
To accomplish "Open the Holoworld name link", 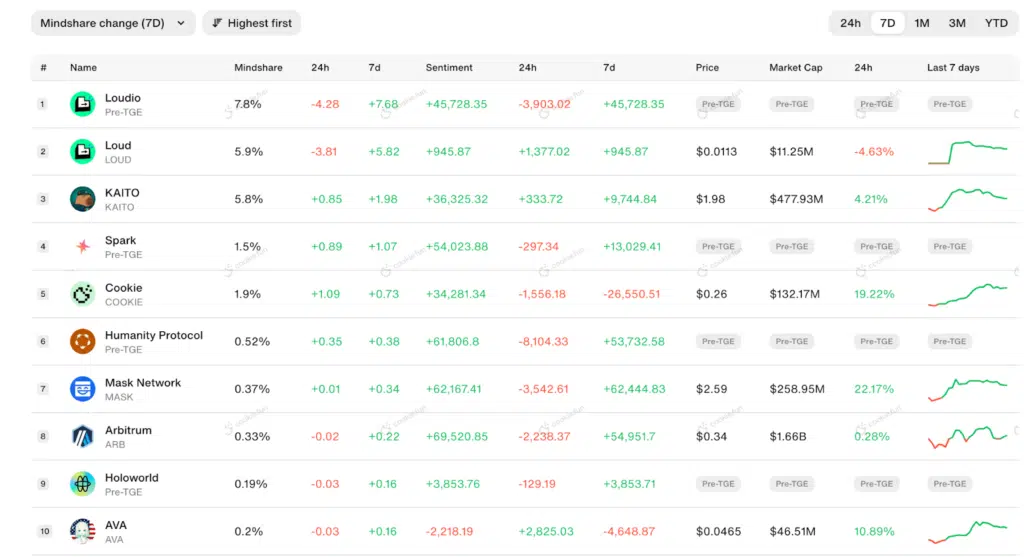I will coord(131,478).
